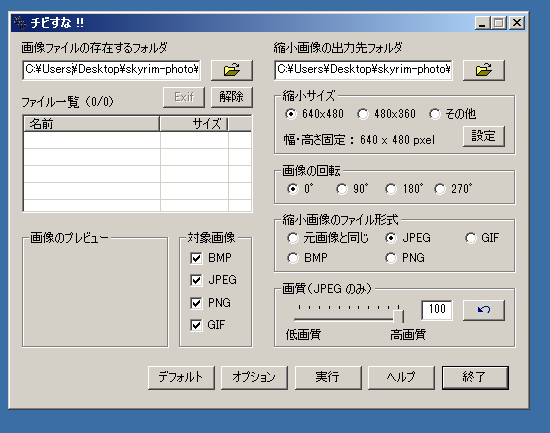Open ヘルプ button

(401, 378)
